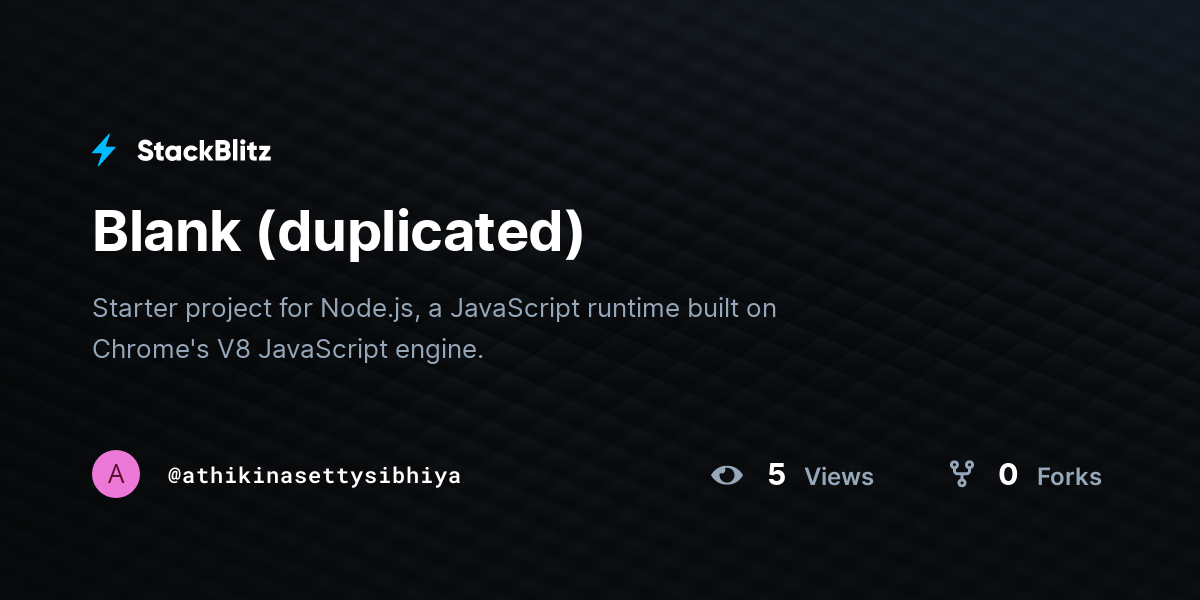Click the word "for" in the description
1200x600 pixels.
point(296,308)
